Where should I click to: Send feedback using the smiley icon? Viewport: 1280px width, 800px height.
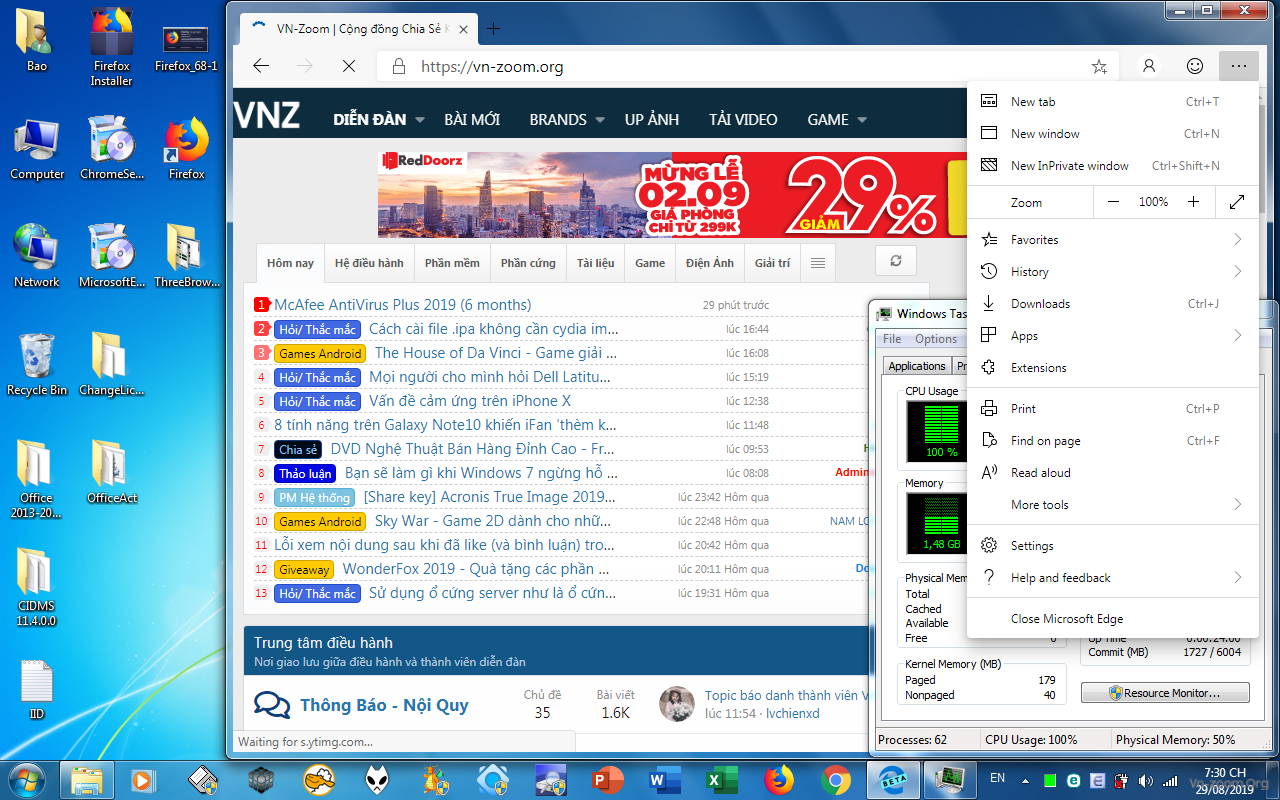point(1195,66)
